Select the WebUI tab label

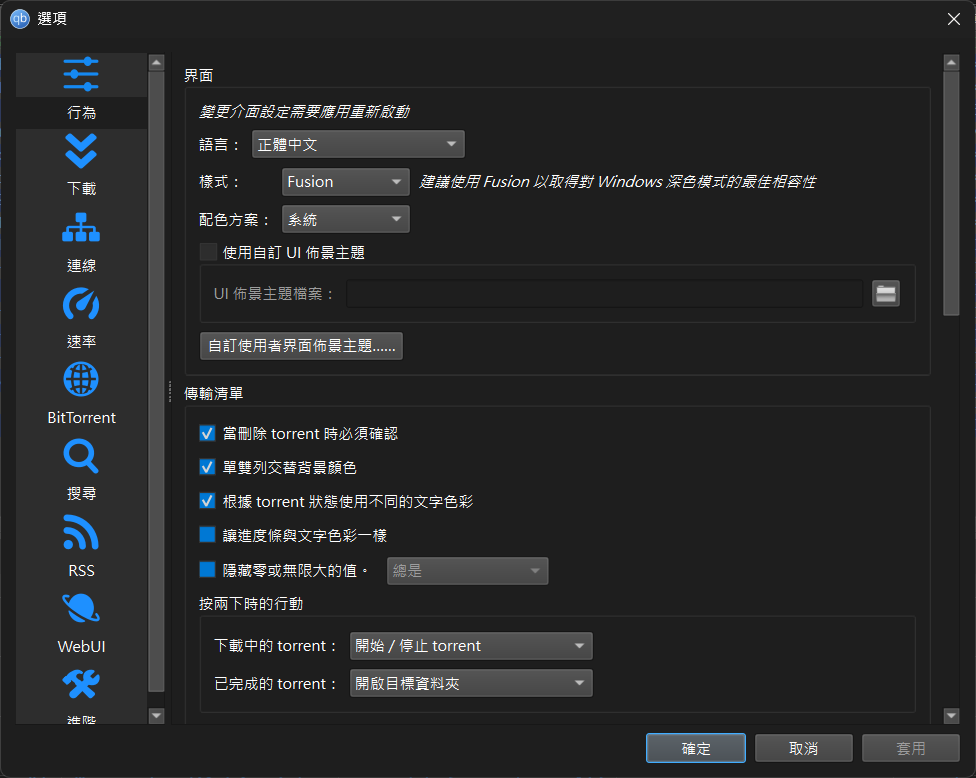point(81,647)
